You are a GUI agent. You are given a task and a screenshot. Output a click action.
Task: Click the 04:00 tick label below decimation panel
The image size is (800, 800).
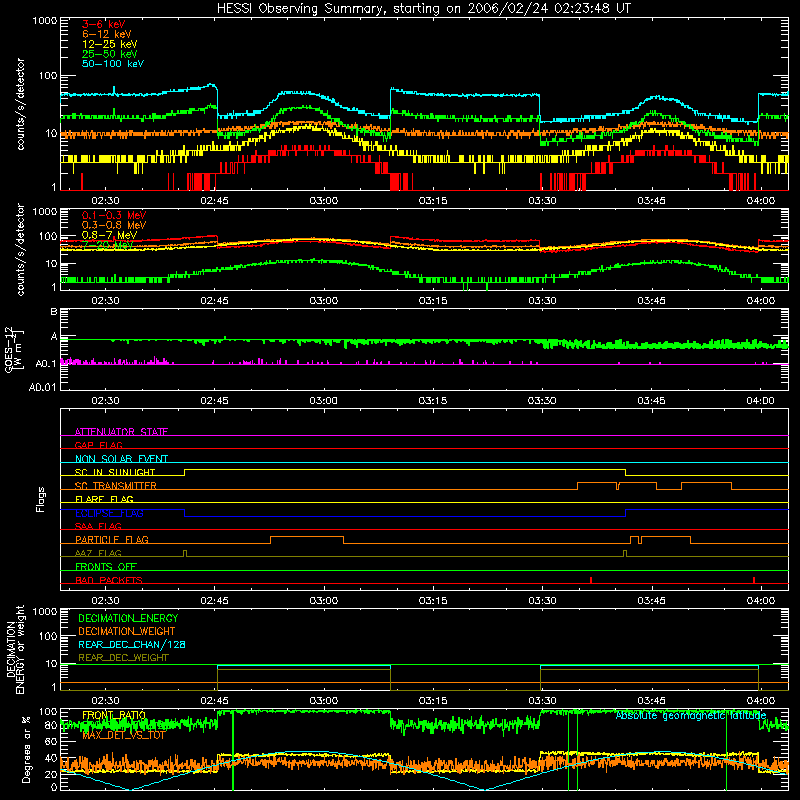click(x=760, y=701)
